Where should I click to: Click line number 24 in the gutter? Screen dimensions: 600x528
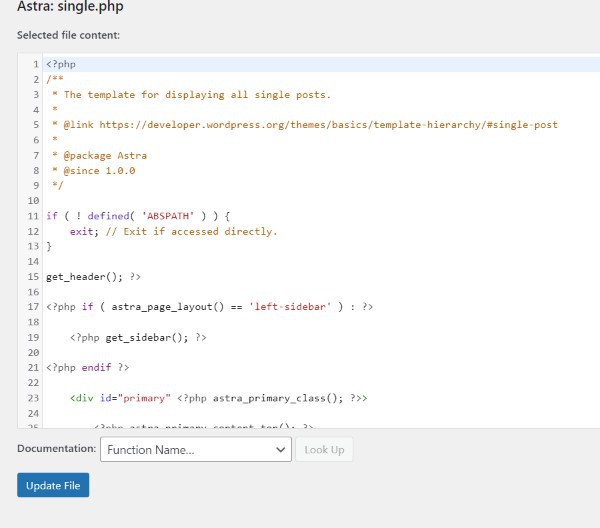click(33, 413)
